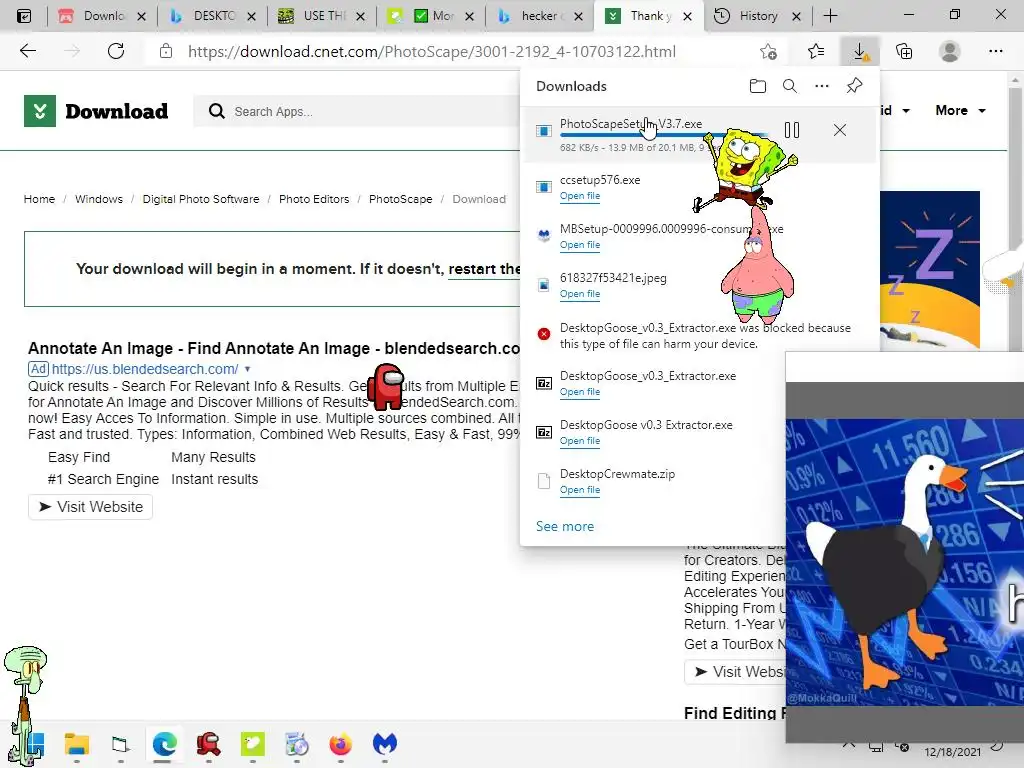Screen dimensions: 1024x768
Task: Click Photo Editors breadcrumb
Action: point(314,199)
